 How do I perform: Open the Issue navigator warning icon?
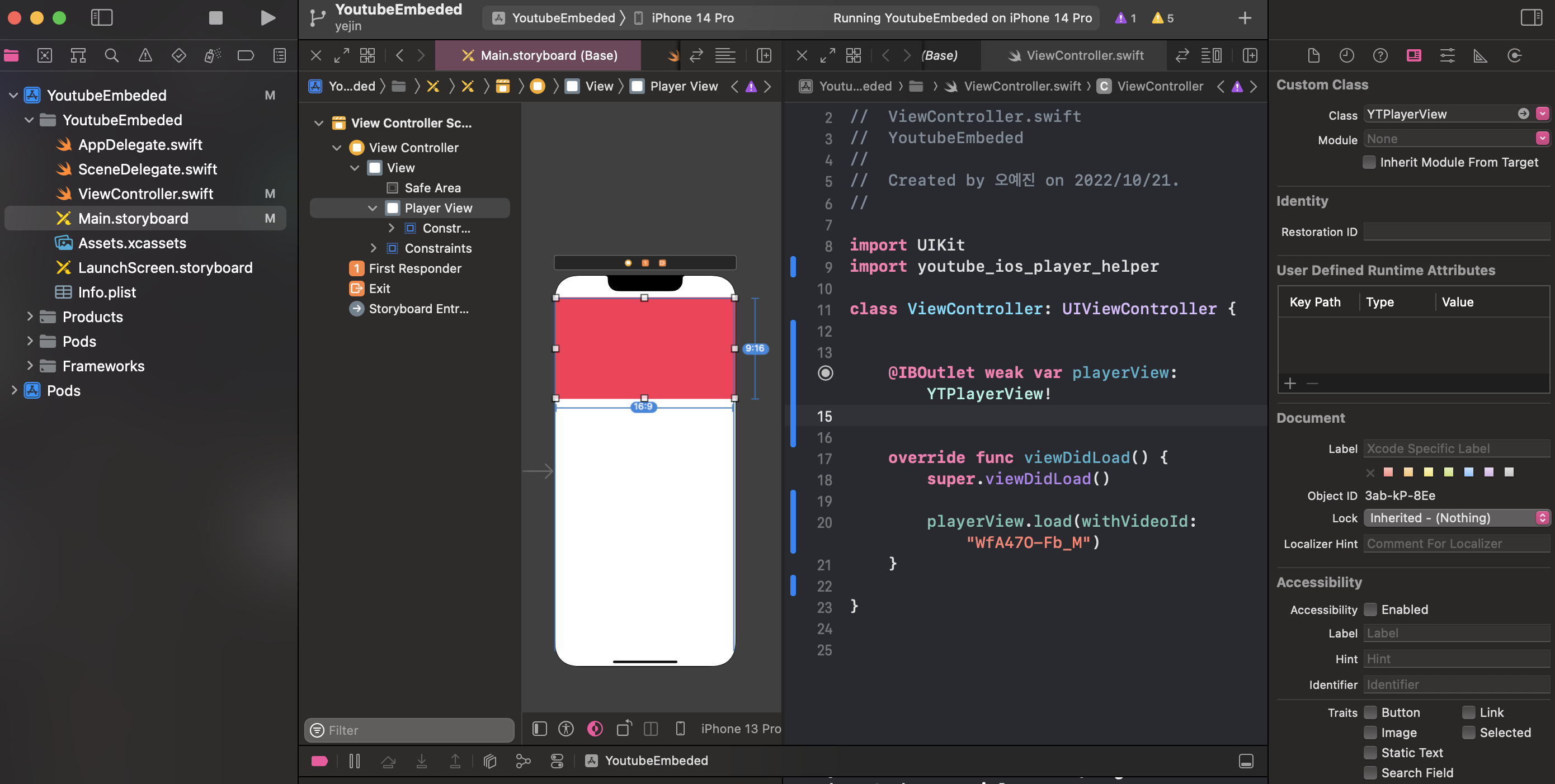coord(145,55)
